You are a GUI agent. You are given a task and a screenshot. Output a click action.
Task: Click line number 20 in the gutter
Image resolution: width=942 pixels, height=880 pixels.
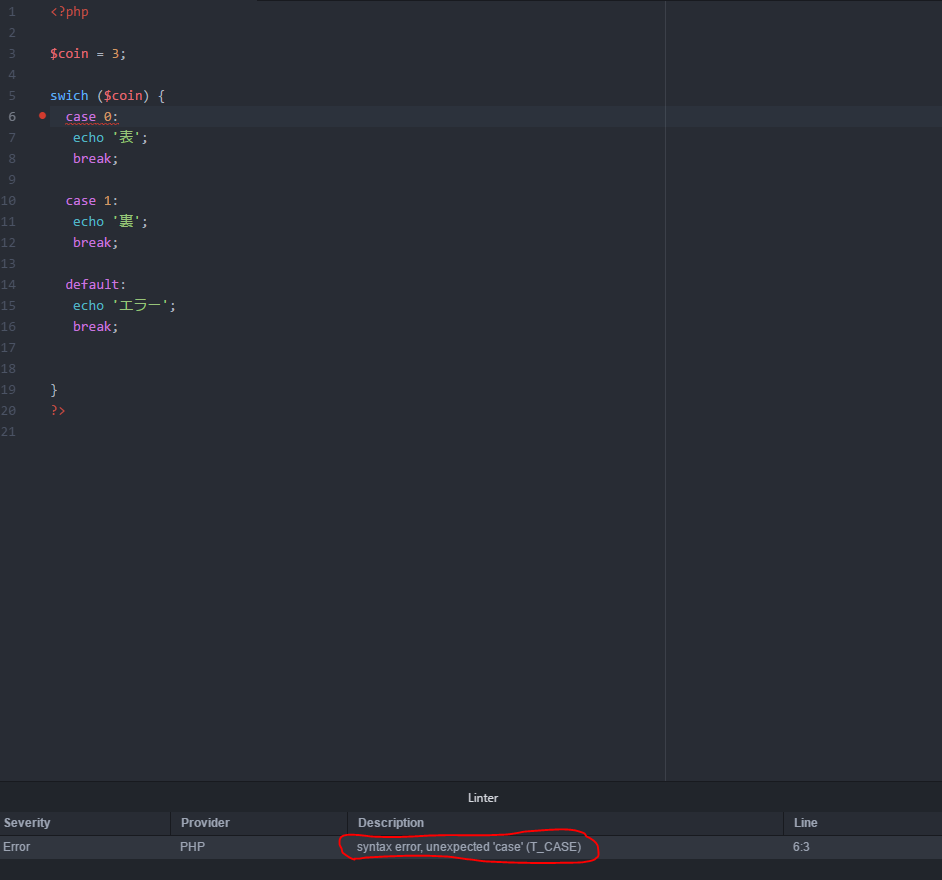pyautogui.click(x=9, y=410)
